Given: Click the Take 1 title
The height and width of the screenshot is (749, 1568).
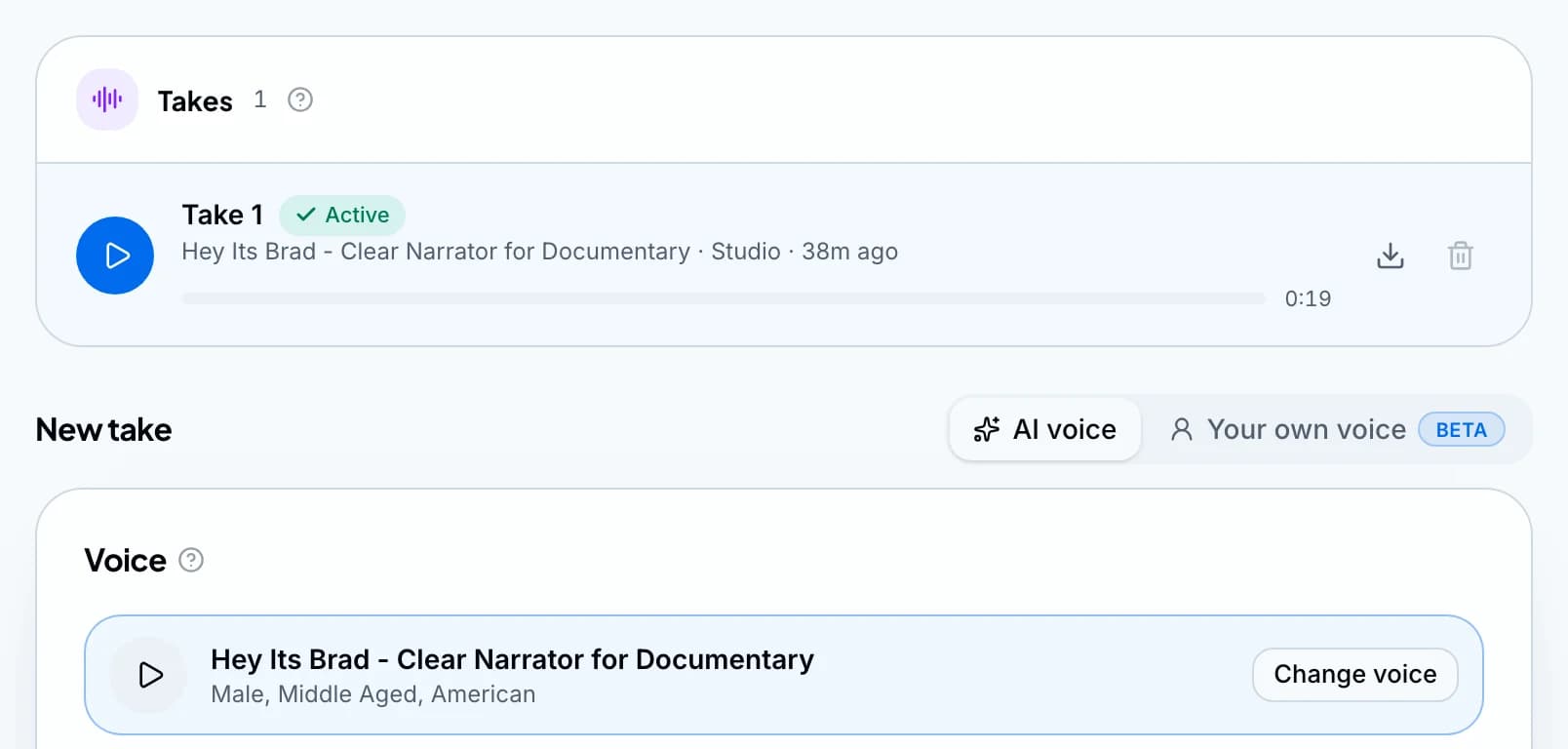Looking at the screenshot, I should point(222,215).
